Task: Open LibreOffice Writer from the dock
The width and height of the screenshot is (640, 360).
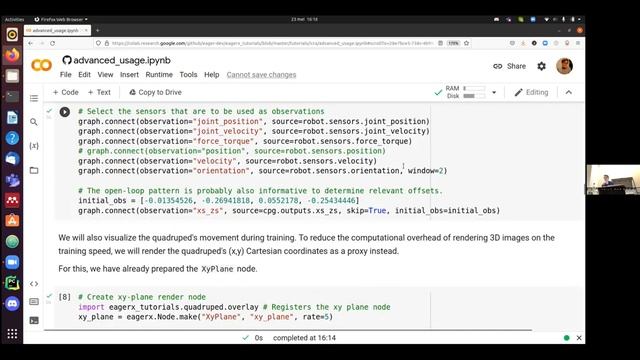Action: click(12, 117)
